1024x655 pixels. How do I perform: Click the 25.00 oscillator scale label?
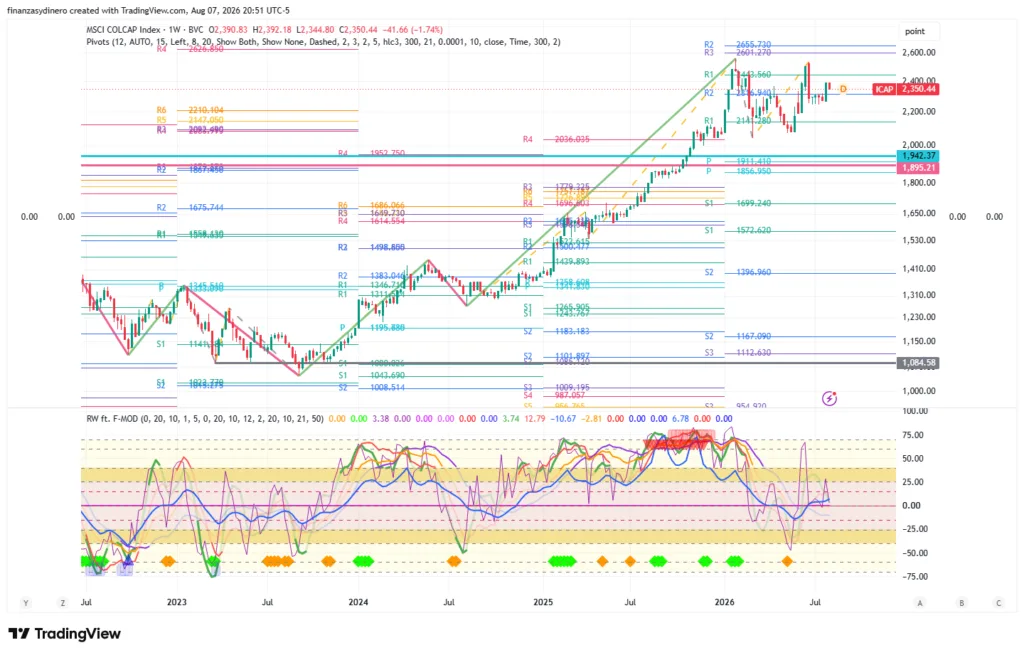pos(914,482)
